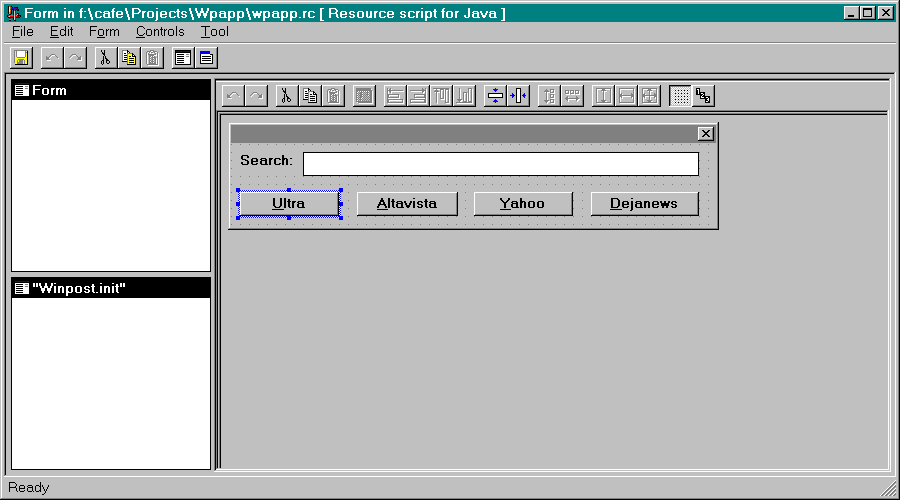Click the Align Left edges icon
The image size is (900, 500).
[395, 96]
